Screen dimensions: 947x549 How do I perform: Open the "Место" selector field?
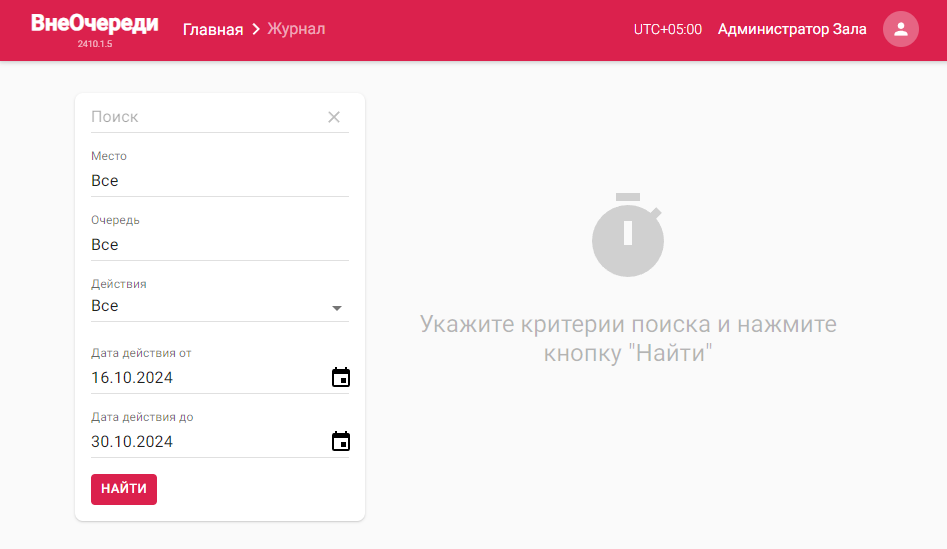coord(220,181)
